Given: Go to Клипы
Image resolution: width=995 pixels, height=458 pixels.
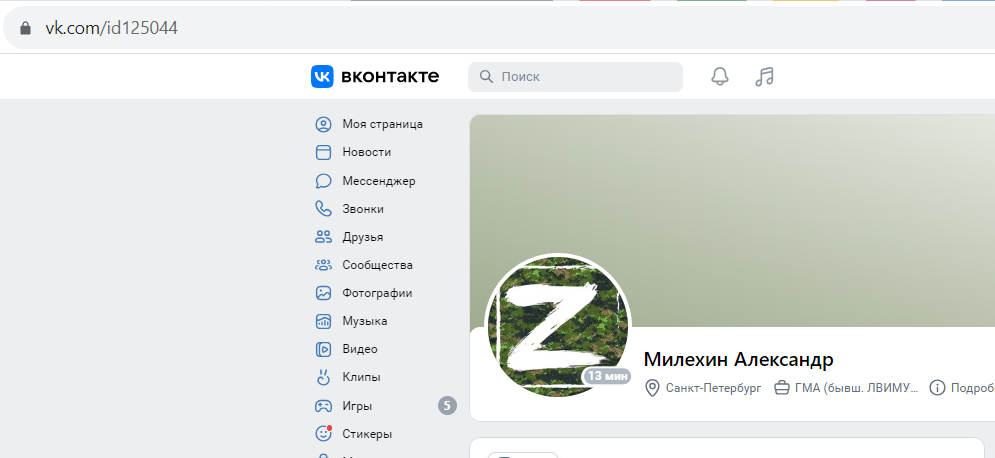Looking at the screenshot, I should point(362,377).
